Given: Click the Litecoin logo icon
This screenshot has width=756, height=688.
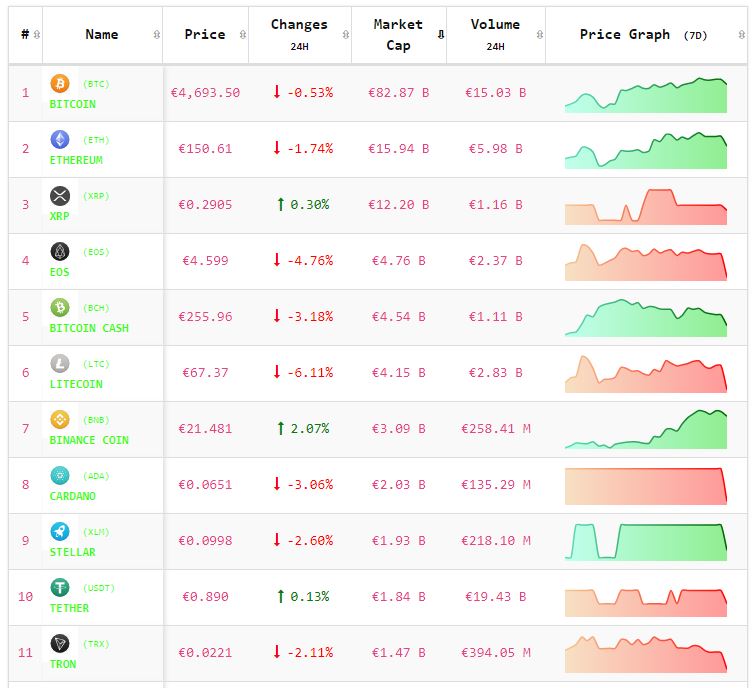Looking at the screenshot, I should pyautogui.click(x=60, y=364).
